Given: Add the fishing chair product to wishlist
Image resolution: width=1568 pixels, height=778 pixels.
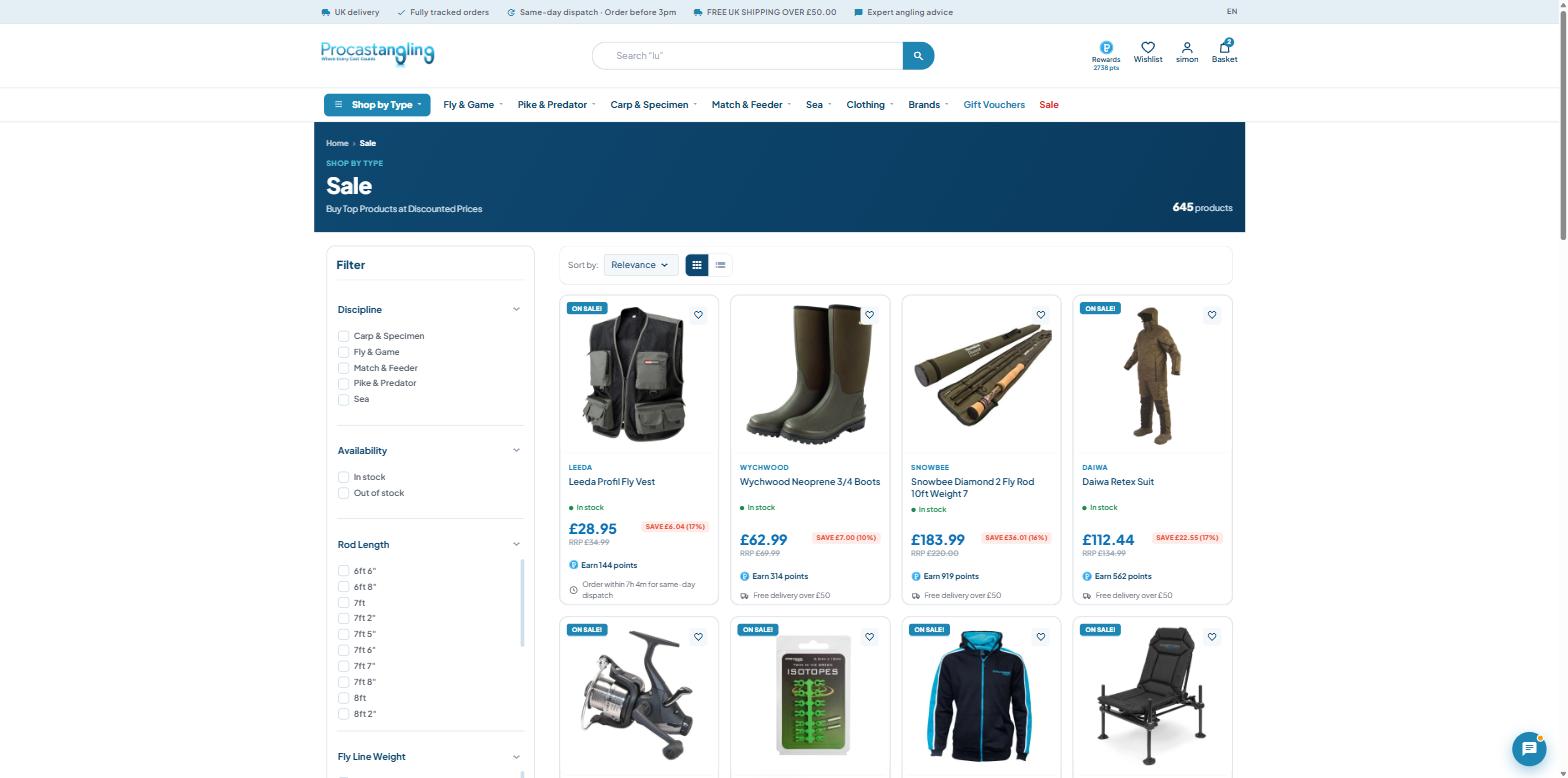Looking at the screenshot, I should tap(1211, 637).
